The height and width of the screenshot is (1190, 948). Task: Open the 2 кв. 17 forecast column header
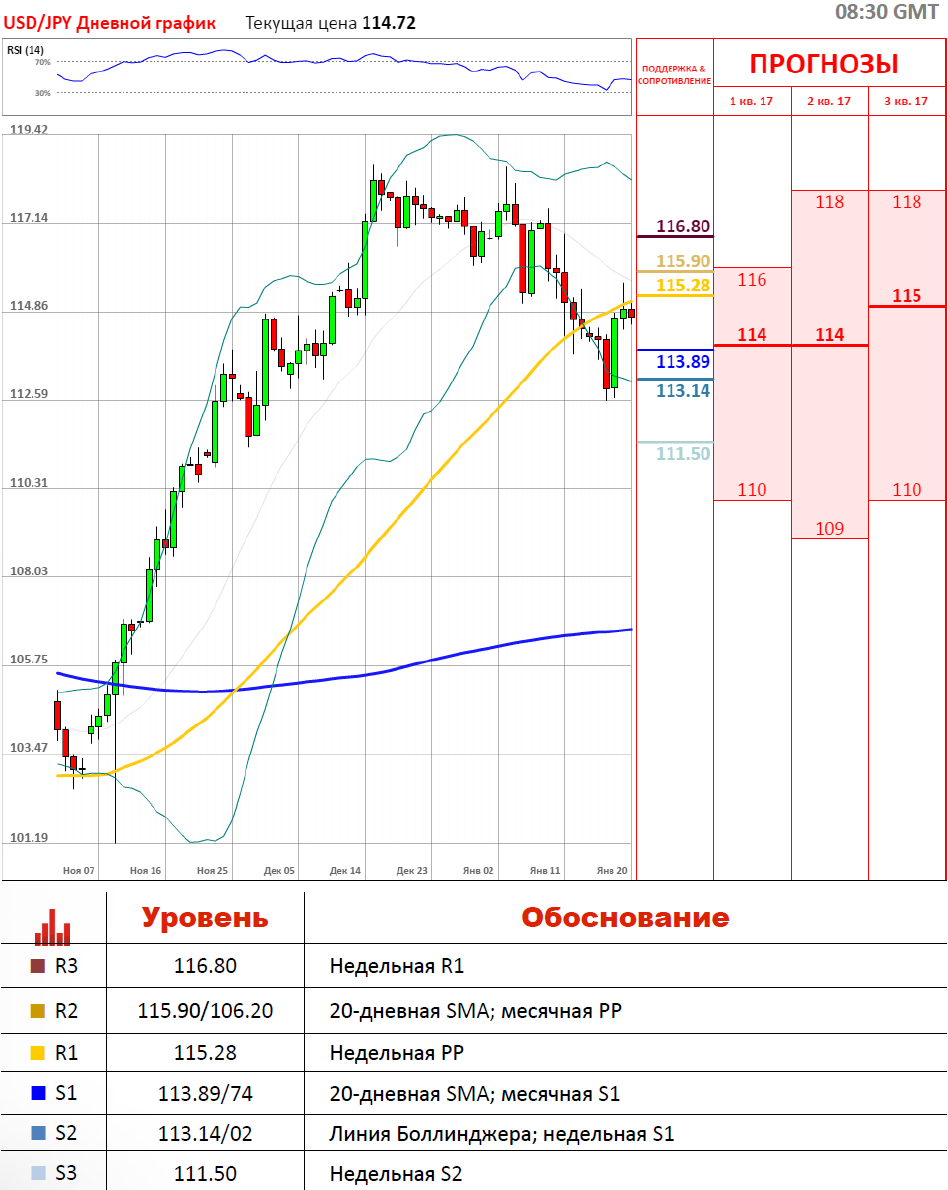click(829, 101)
